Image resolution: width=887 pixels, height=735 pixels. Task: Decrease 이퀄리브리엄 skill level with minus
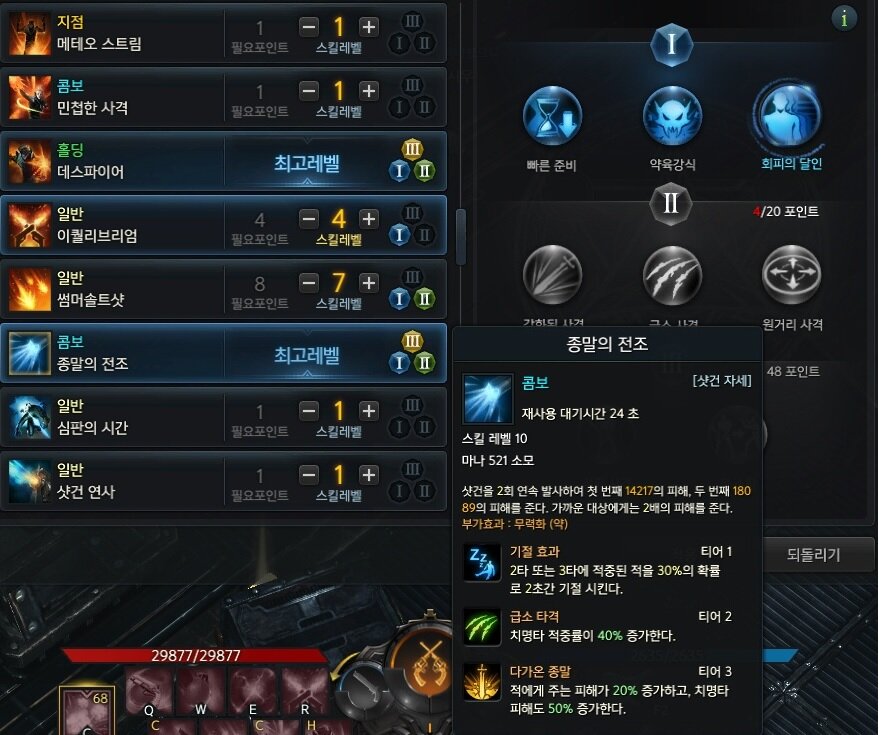point(309,219)
